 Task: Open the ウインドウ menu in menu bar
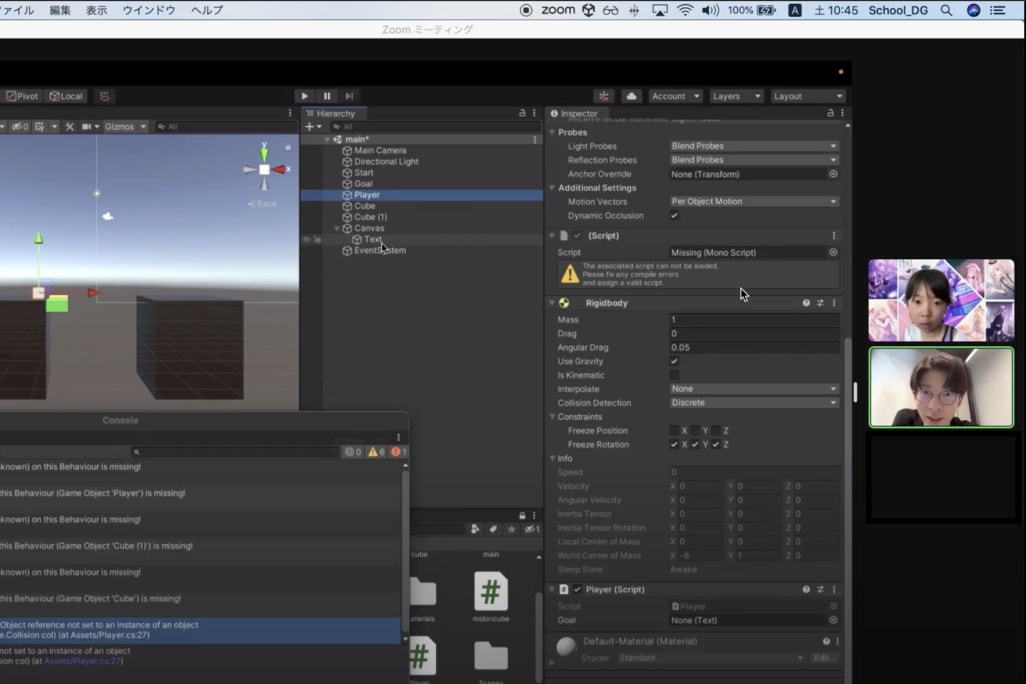(x=148, y=10)
